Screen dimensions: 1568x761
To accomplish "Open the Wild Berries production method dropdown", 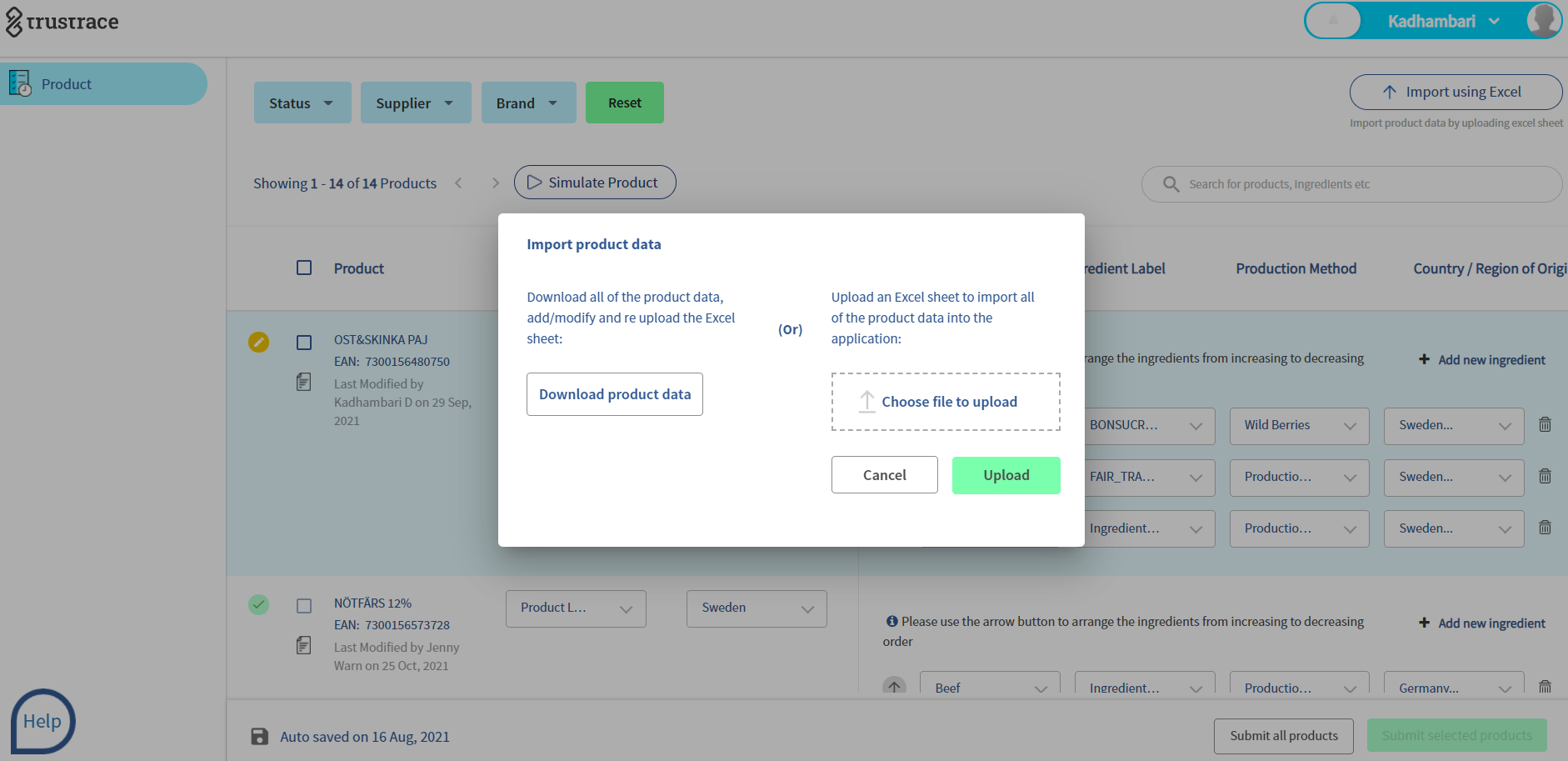I will [1299, 426].
